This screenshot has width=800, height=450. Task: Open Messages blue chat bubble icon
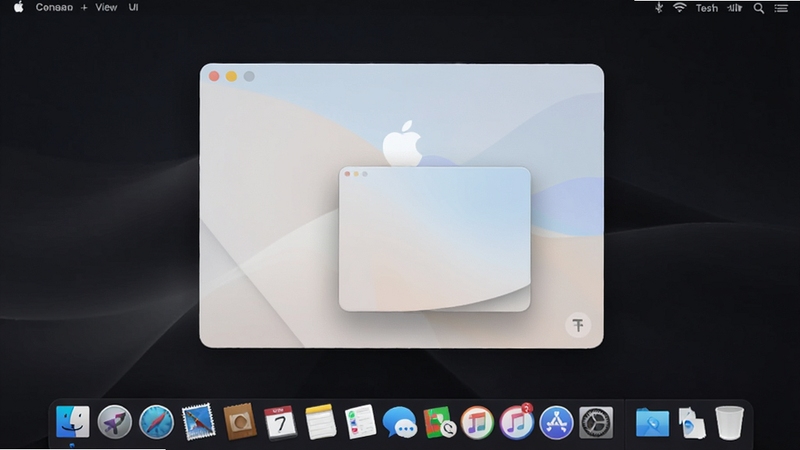point(399,422)
